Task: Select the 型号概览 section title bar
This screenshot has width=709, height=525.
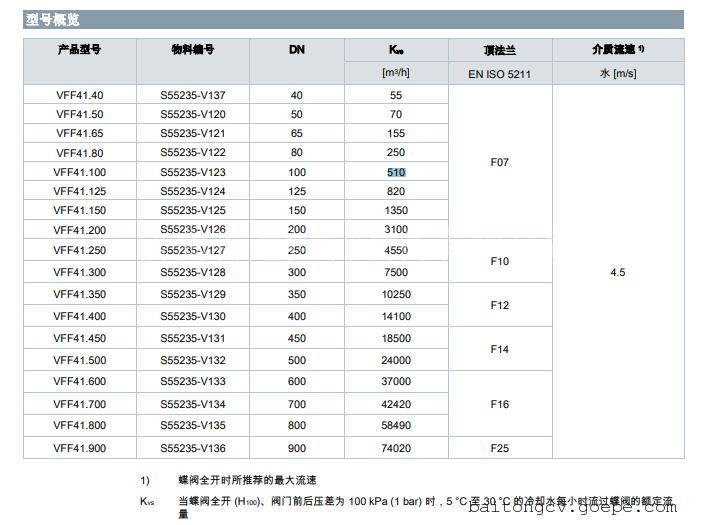Action: pyautogui.click(x=354, y=19)
